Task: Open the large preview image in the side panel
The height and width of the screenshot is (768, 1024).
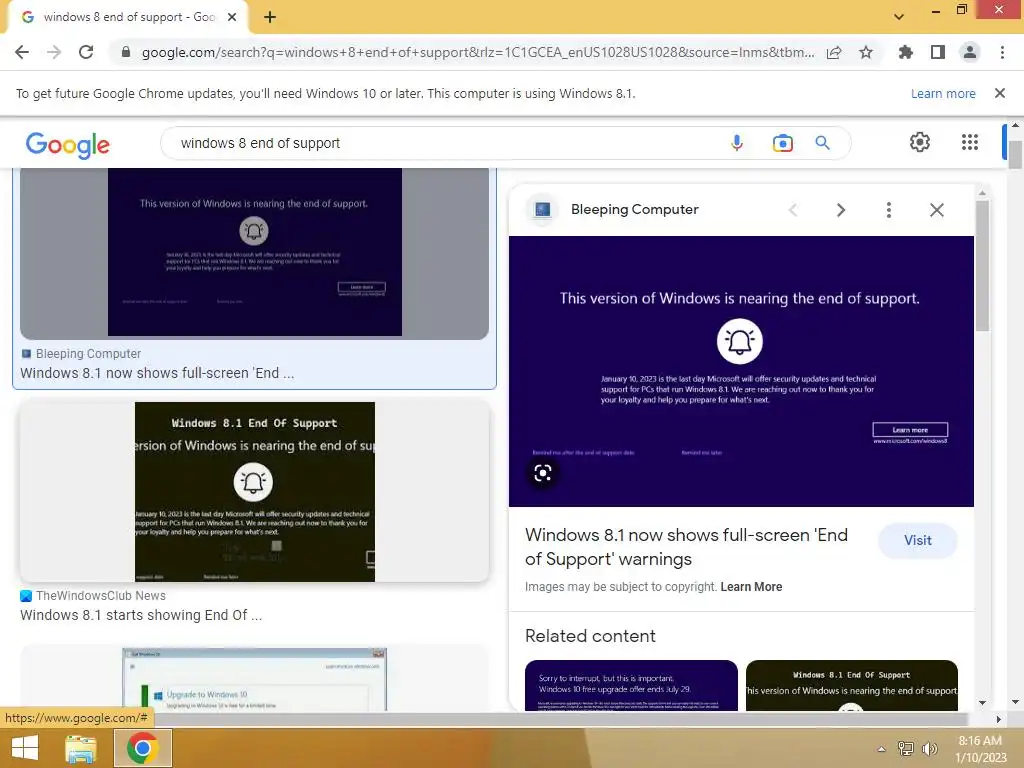Action: [x=741, y=371]
